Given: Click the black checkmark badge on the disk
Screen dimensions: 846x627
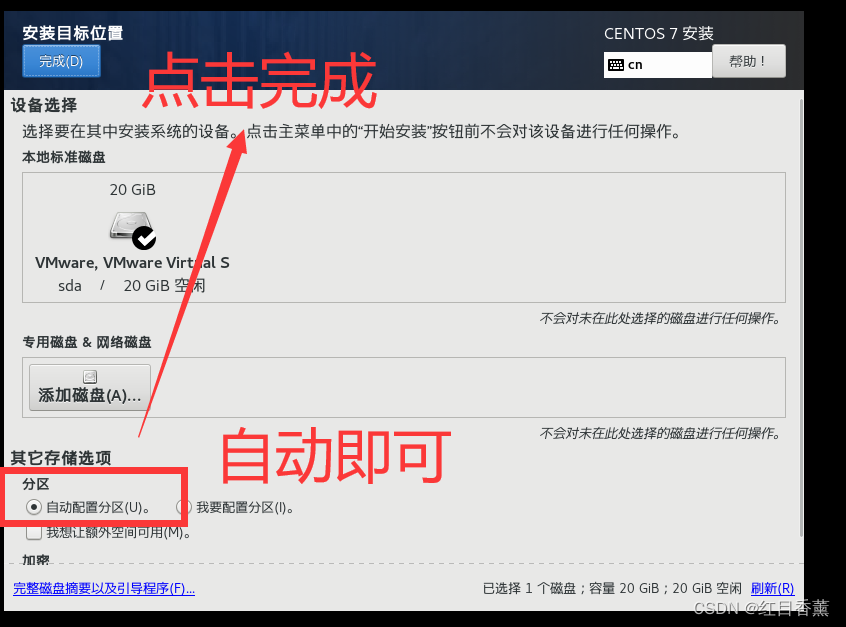Looking at the screenshot, I should coord(146,240).
